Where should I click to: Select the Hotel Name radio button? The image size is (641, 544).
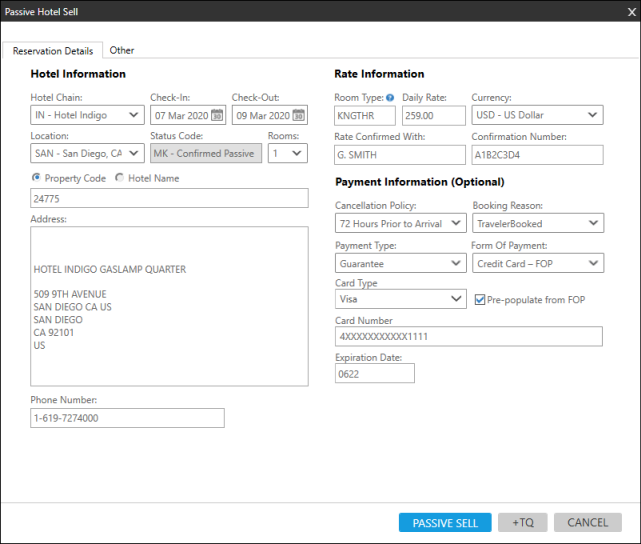tap(121, 178)
